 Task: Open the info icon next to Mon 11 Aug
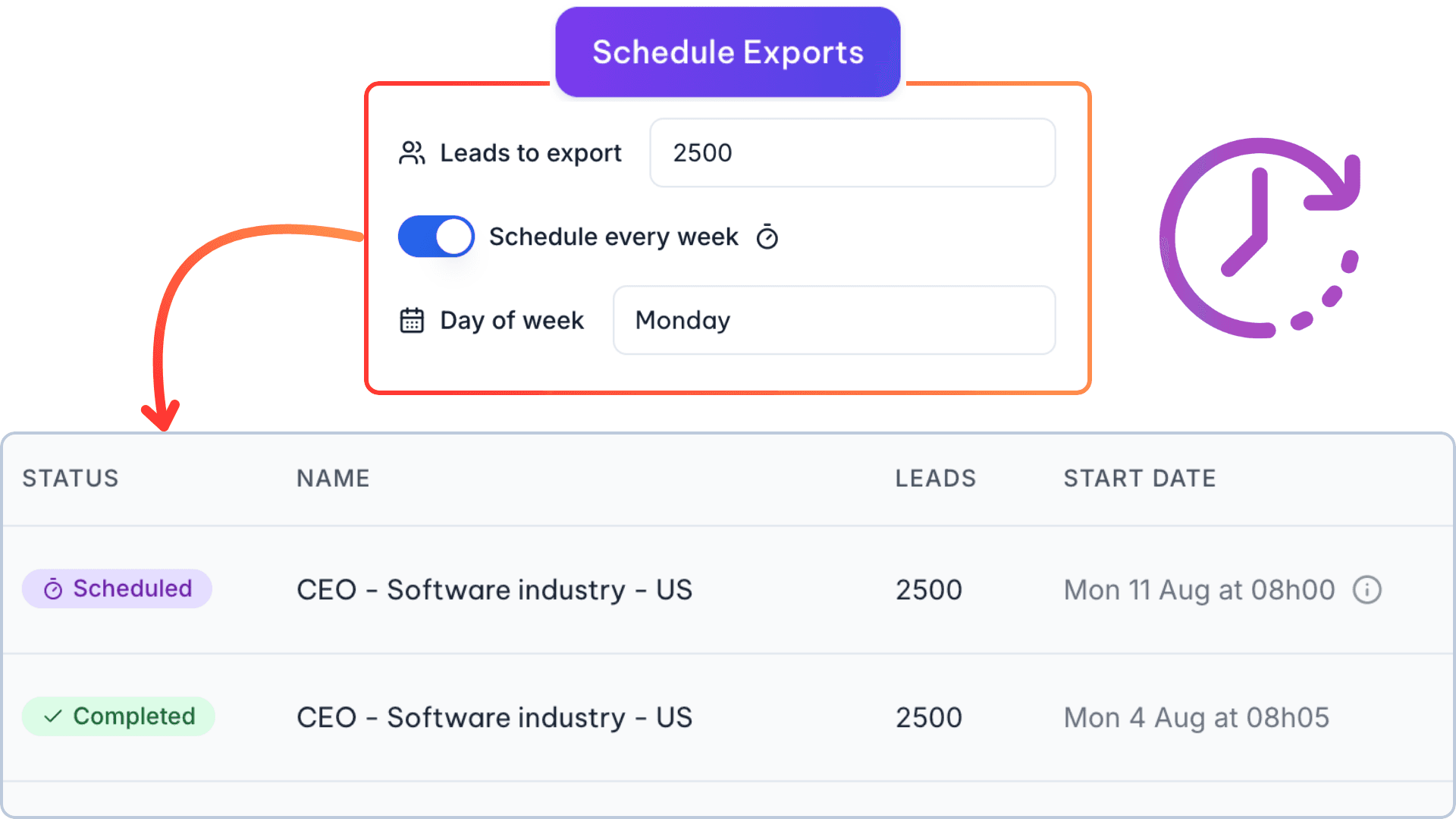click(1367, 589)
